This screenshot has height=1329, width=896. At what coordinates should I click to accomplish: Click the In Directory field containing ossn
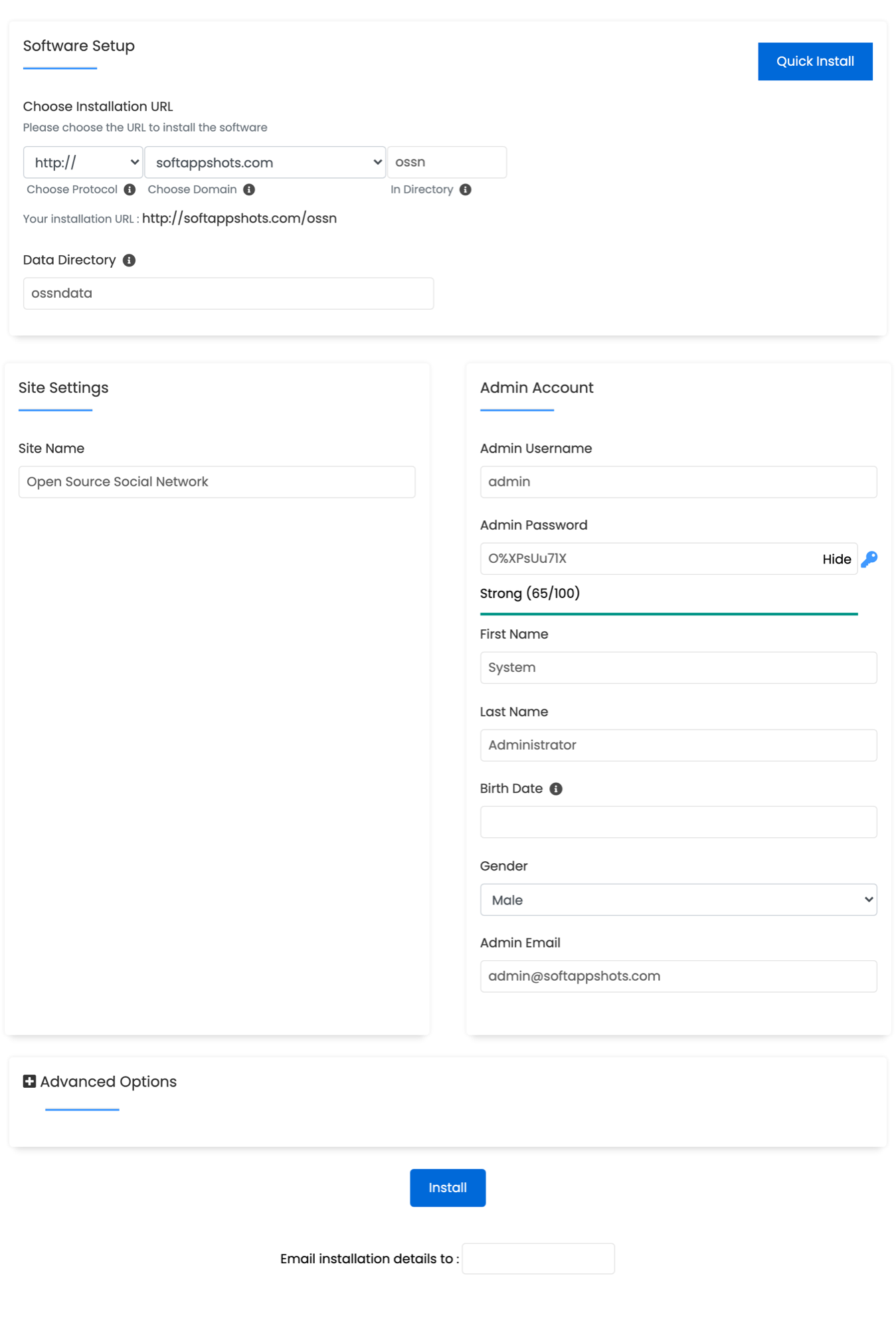pyautogui.click(x=447, y=162)
